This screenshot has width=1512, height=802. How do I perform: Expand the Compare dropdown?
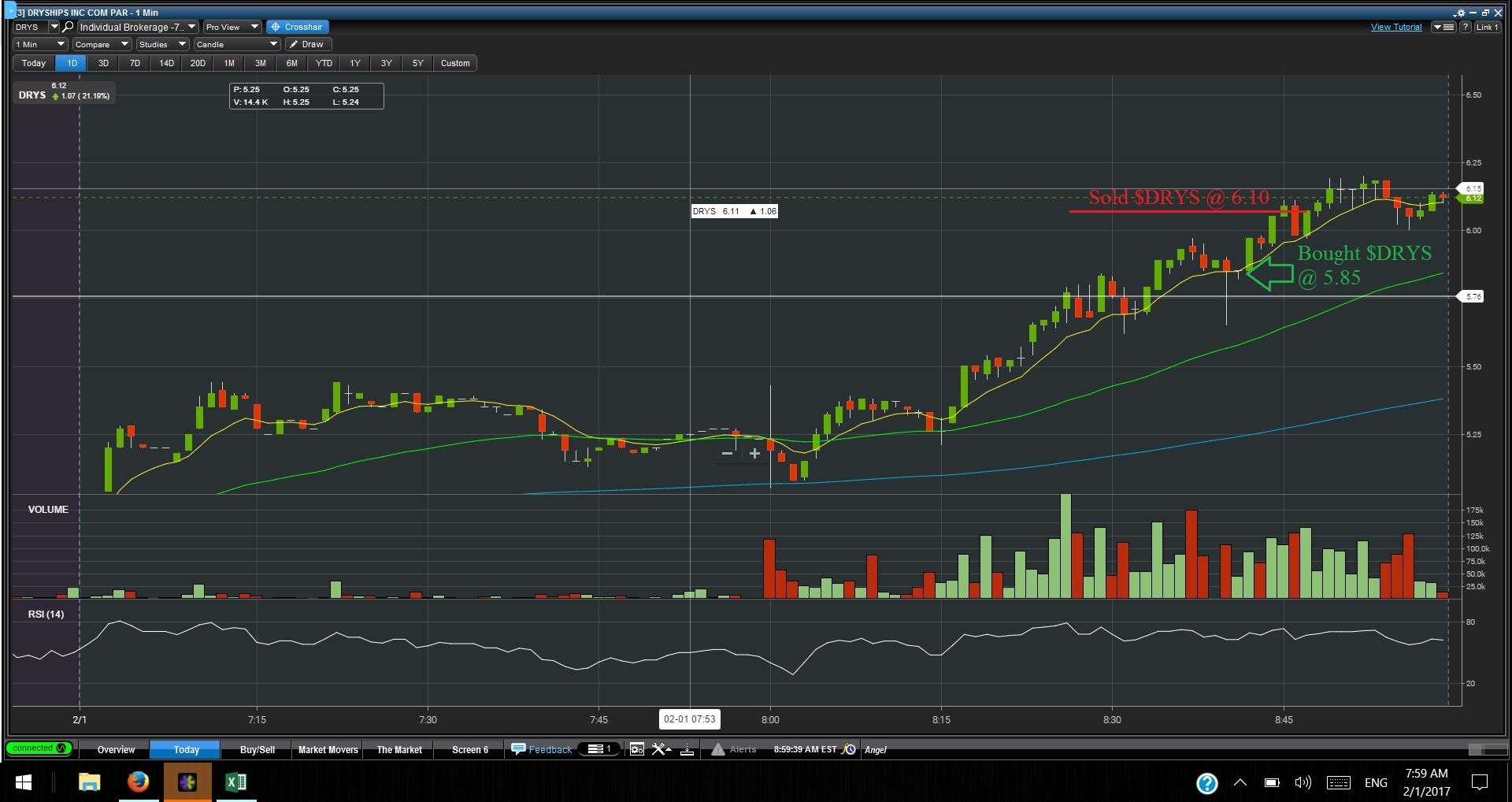[x=102, y=44]
